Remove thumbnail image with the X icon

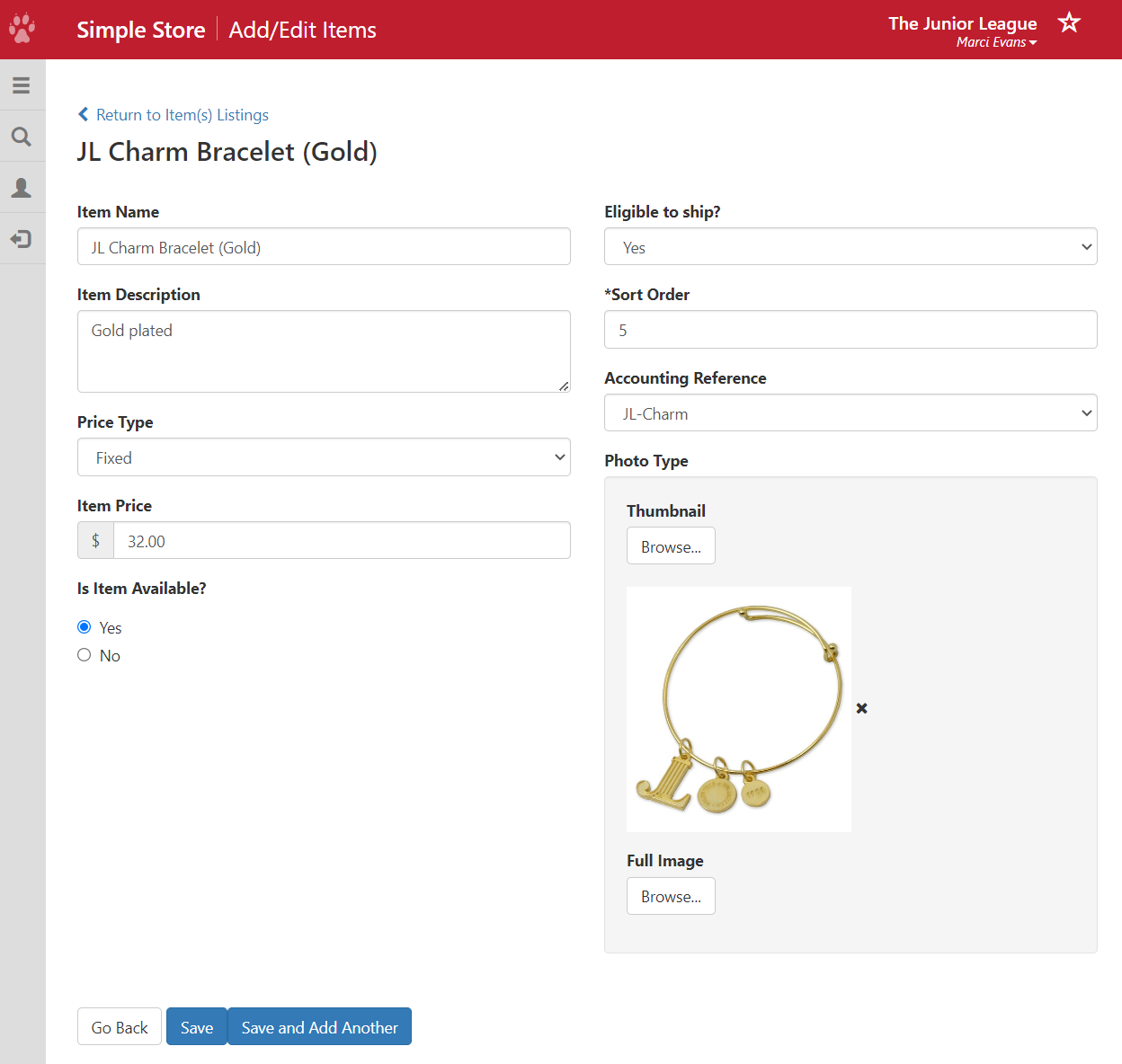(x=862, y=708)
